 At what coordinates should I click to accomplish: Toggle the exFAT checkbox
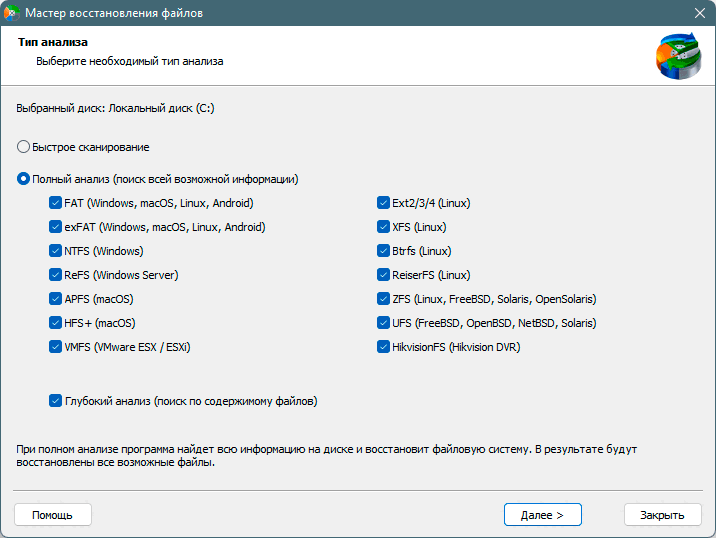click(x=55, y=227)
